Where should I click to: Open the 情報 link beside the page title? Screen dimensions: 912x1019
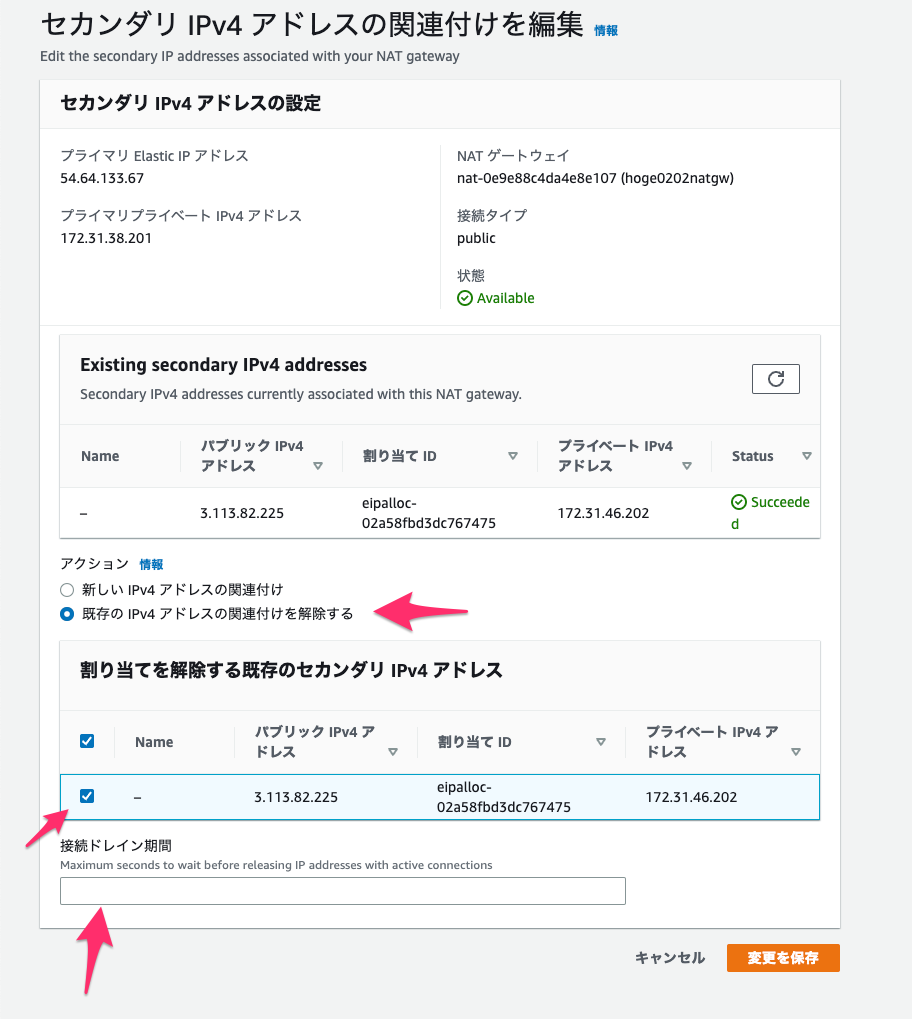(x=606, y=30)
